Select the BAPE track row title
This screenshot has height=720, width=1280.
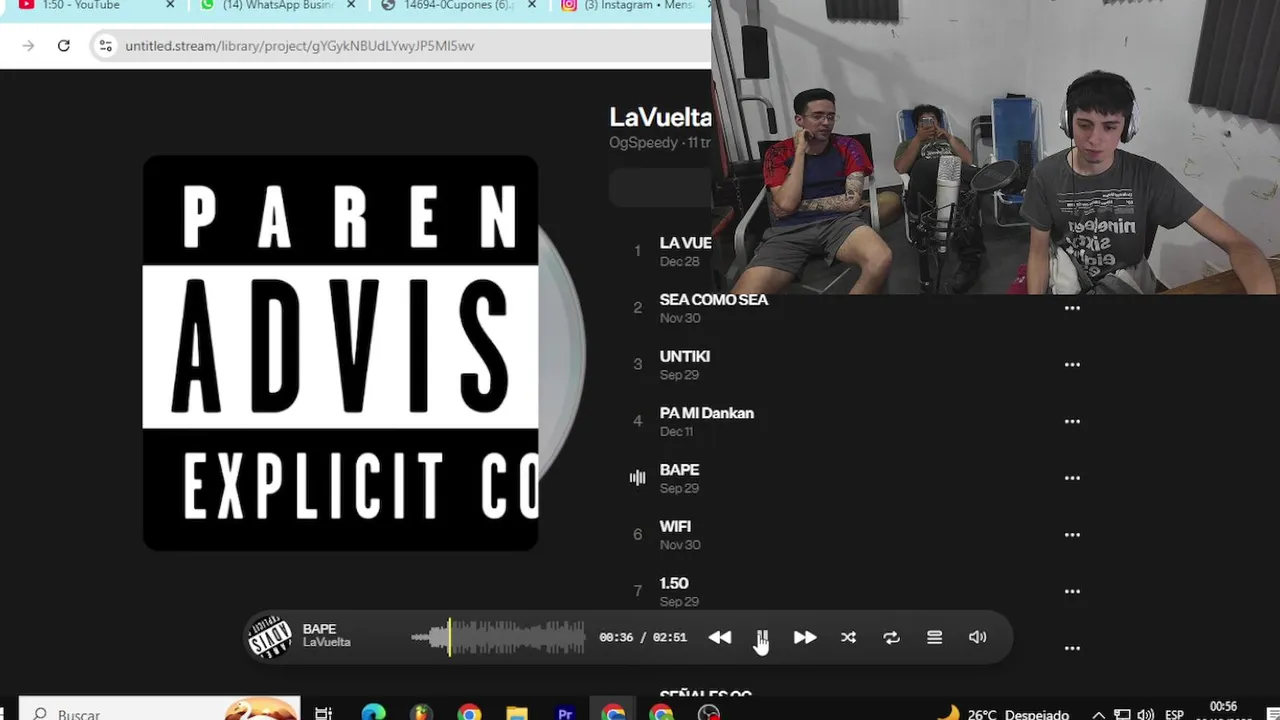679,470
